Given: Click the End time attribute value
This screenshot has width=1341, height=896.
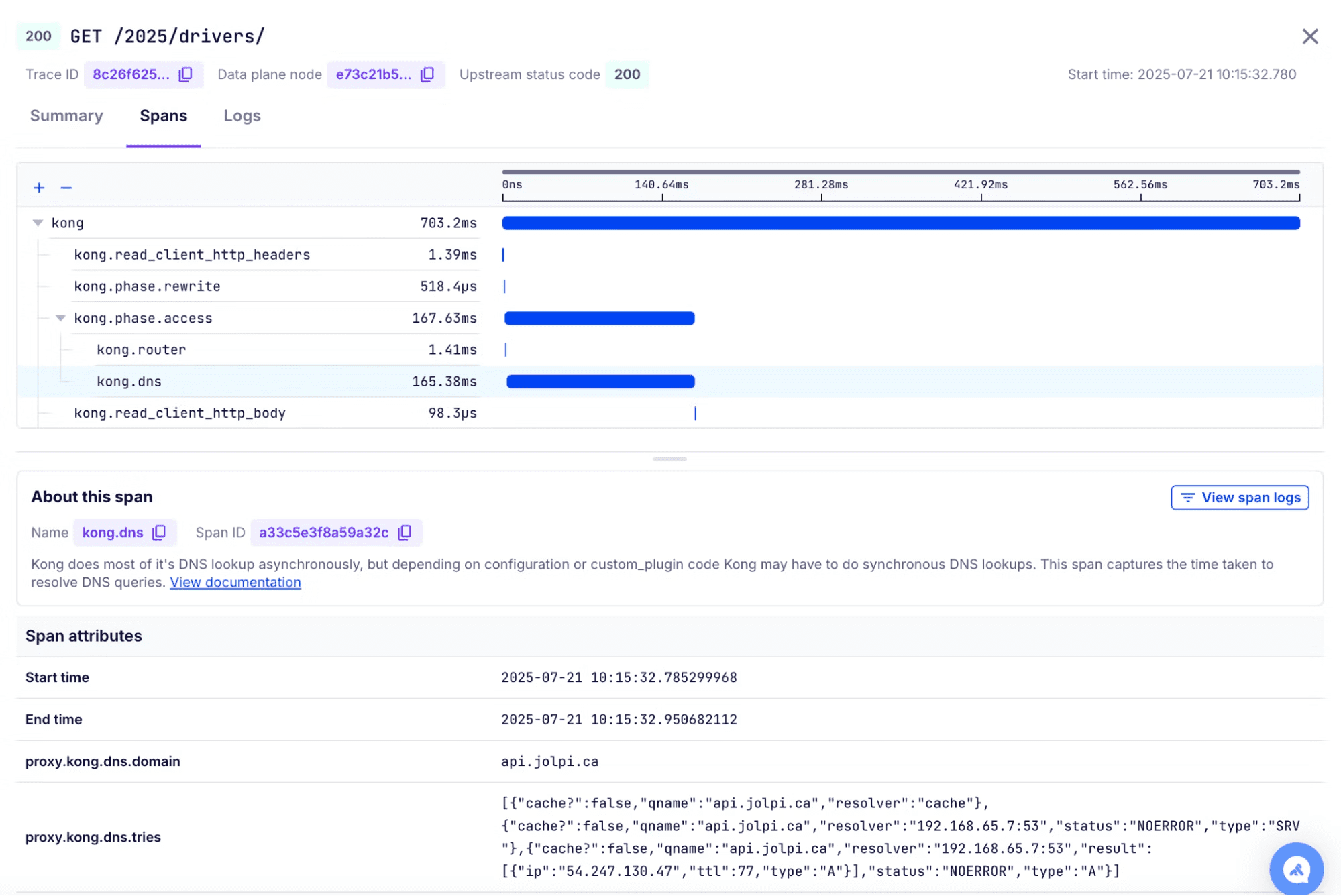Looking at the screenshot, I should point(619,720).
